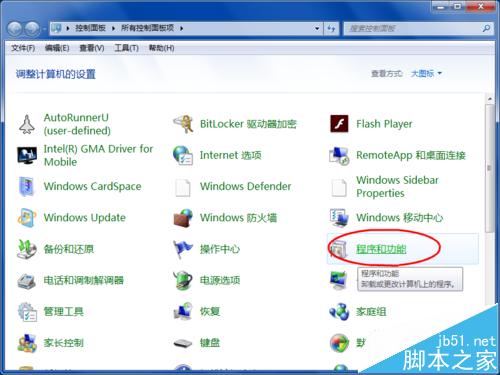Open the 备份和还原 icon
Image resolution: width=500 pixels, height=375 pixels.
(x=27, y=249)
